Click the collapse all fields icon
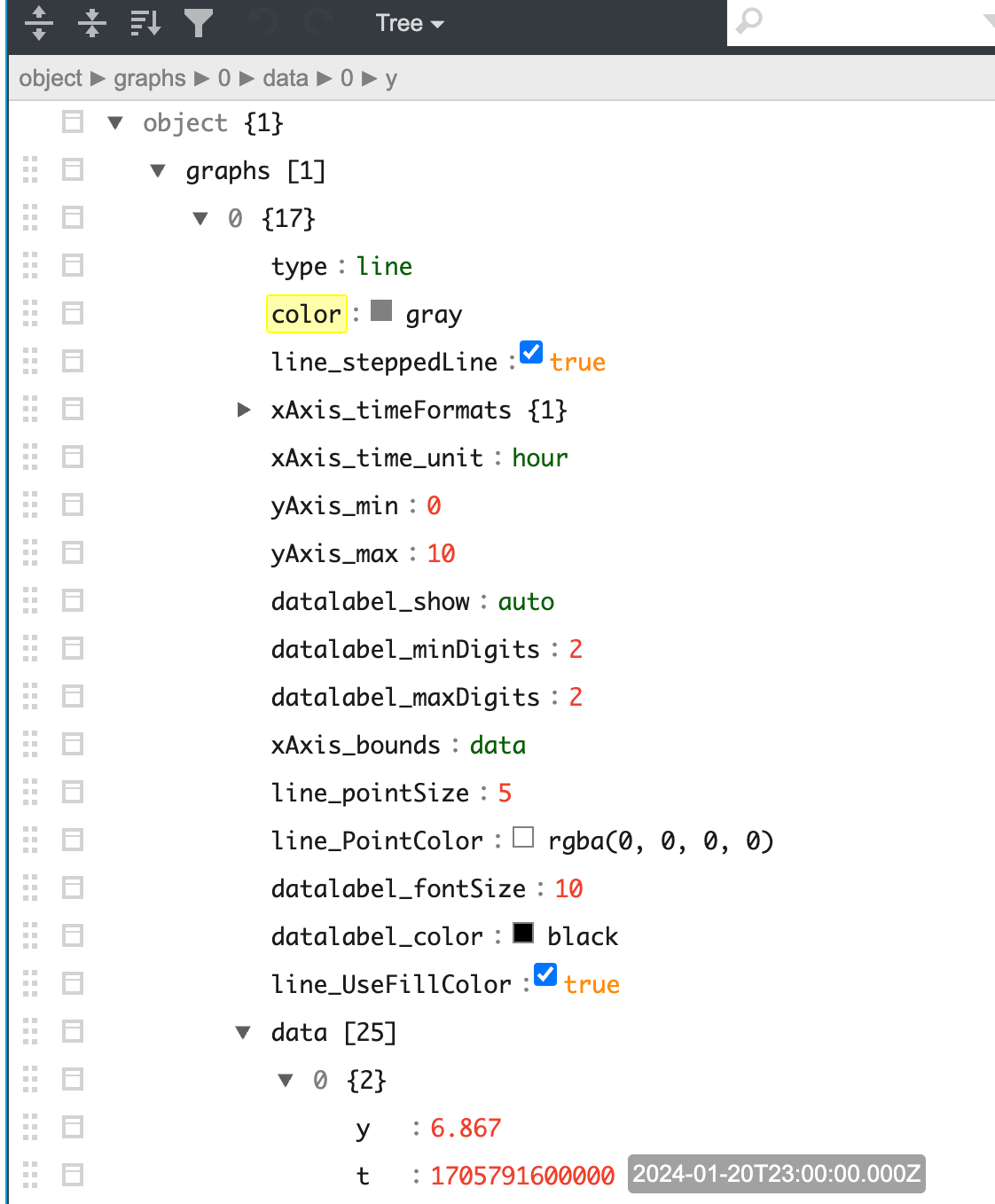Screen dimensions: 995x1204 92,23
